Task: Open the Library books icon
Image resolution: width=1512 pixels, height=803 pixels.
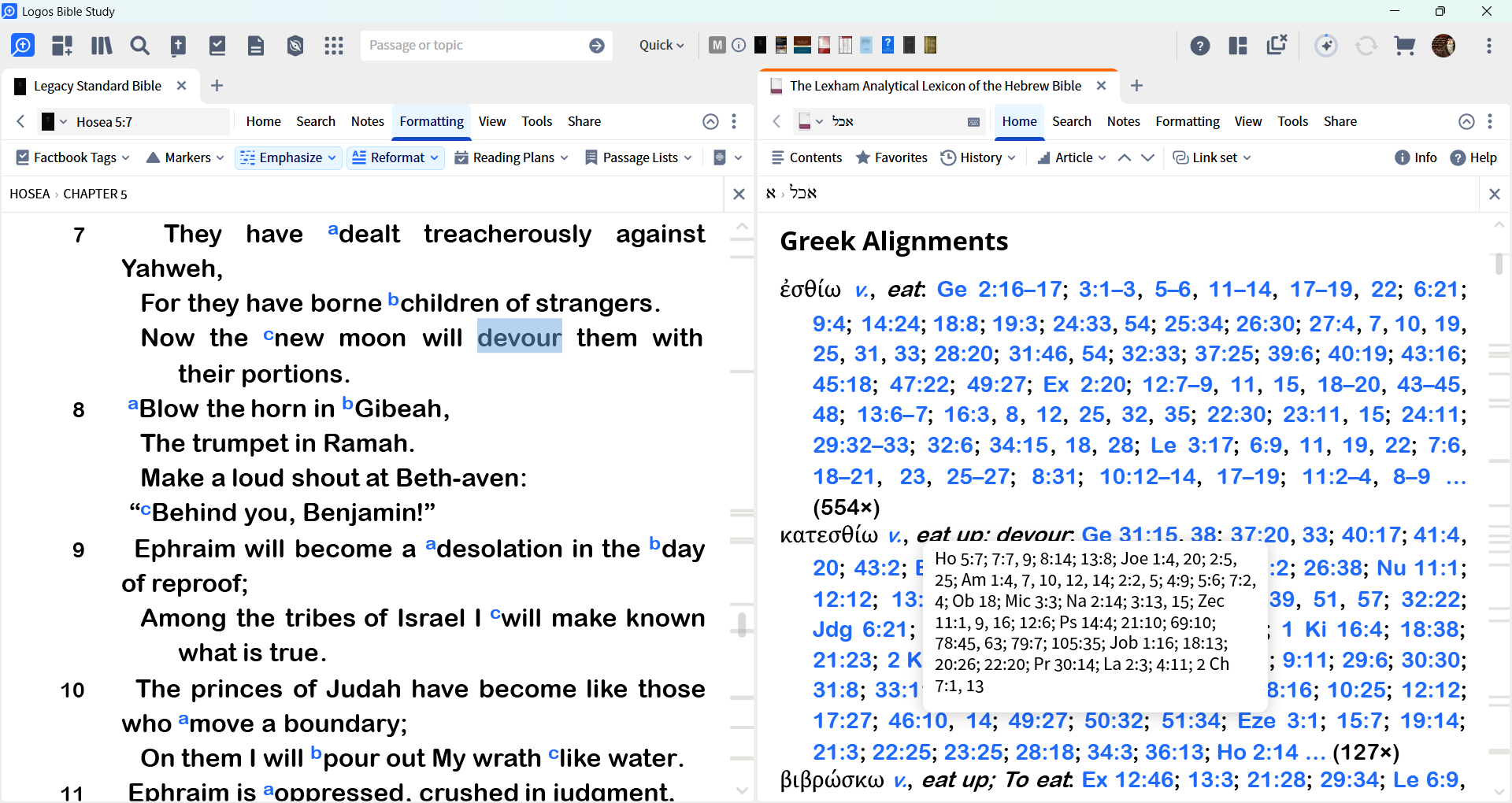Action: click(102, 46)
